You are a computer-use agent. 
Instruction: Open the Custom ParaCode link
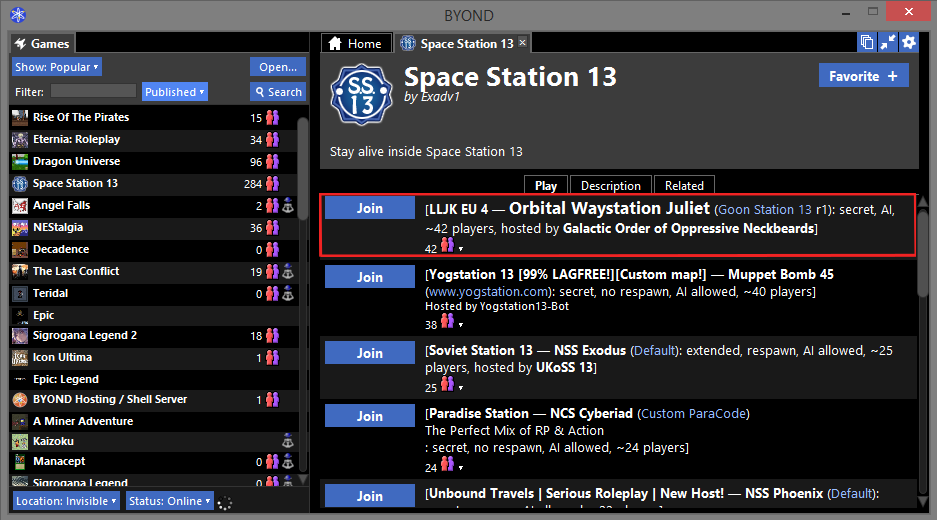point(693,414)
